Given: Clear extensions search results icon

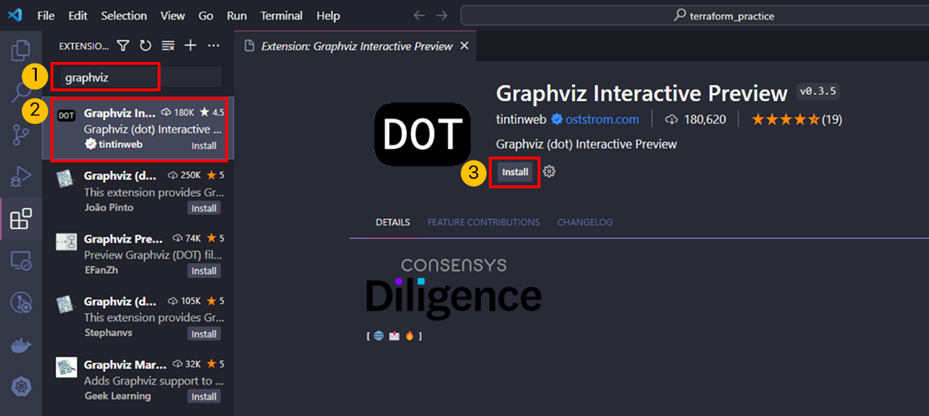Looking at the screenshot, I should pos(168,46).
